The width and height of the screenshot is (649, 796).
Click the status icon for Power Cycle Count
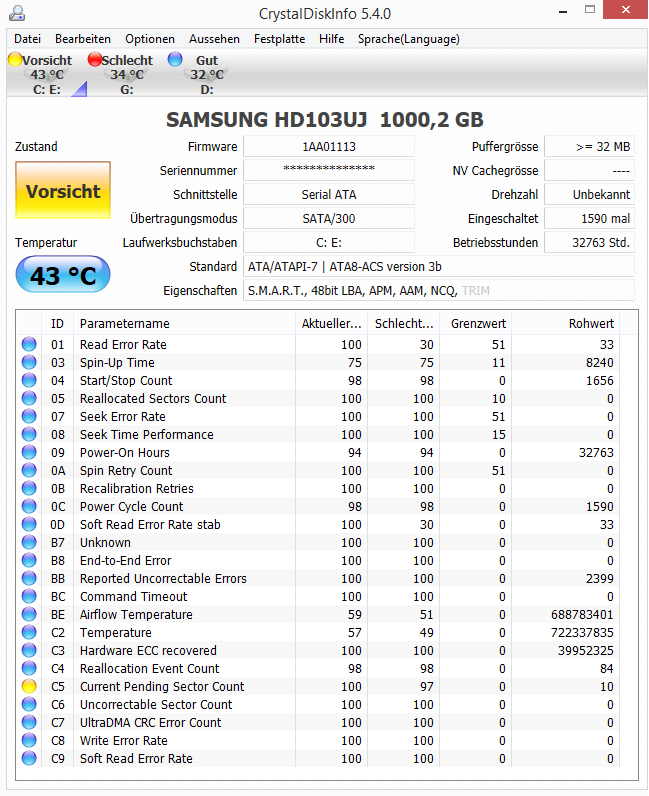tap(29, 507)
